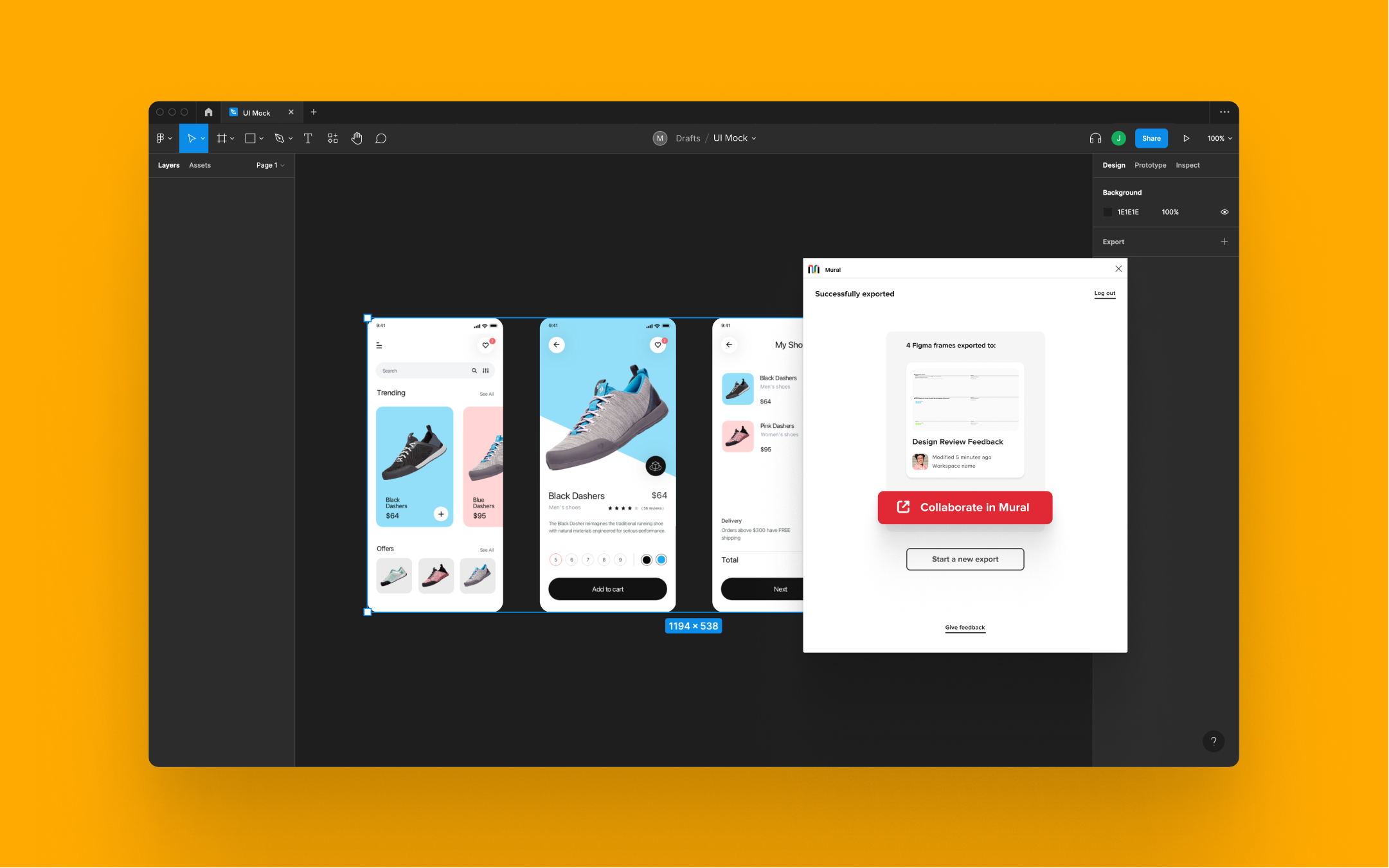Hide the Background fill visibility
Screen dimensions: 1389x868
tap(1224, 211)
